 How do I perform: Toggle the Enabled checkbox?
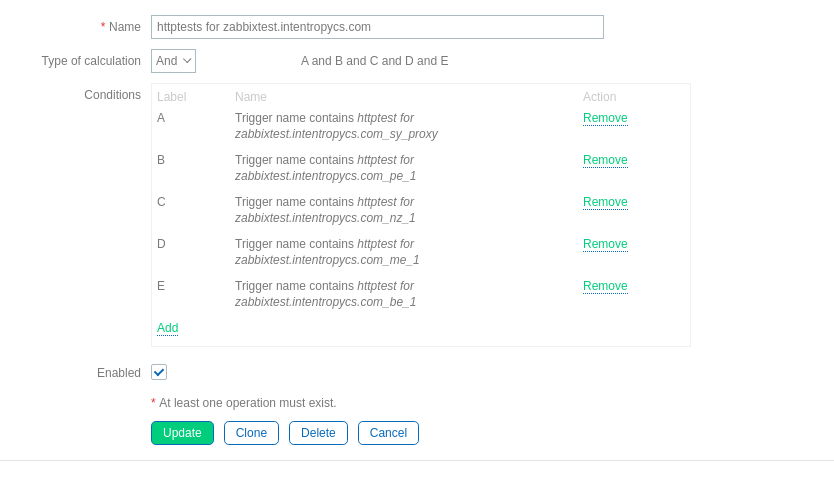[x=159, y=372]
